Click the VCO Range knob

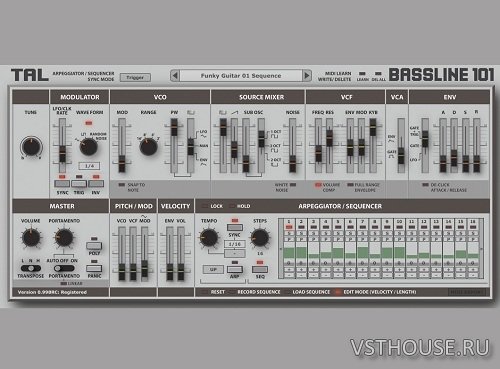tap(148, 147)
